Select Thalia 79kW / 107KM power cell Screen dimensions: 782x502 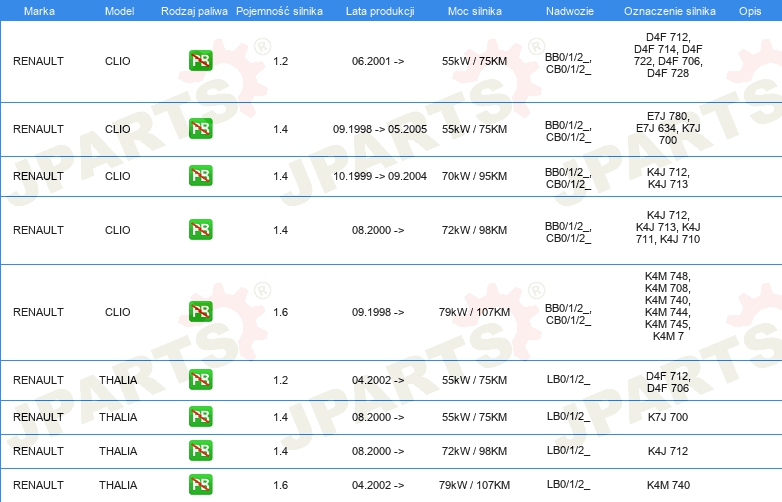474,485
